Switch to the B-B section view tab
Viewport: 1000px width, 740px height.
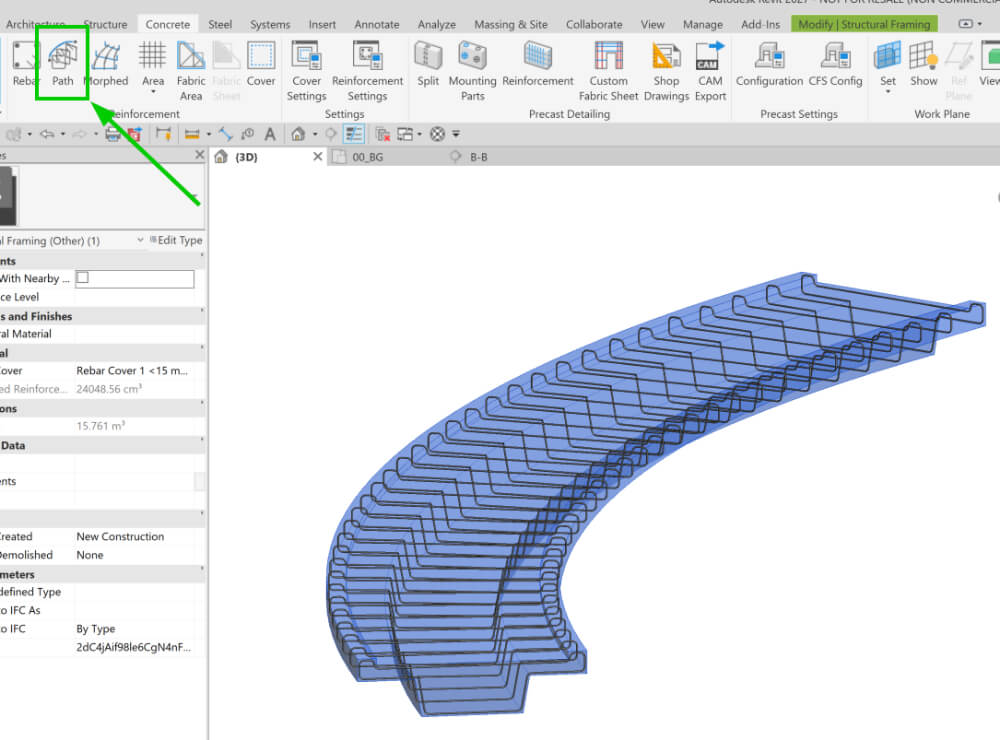(x=478, y=157)
